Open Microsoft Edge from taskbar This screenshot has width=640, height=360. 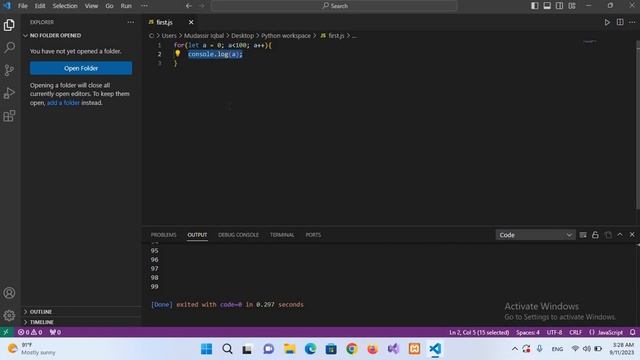pyautogui.click(x=311, y=349)
